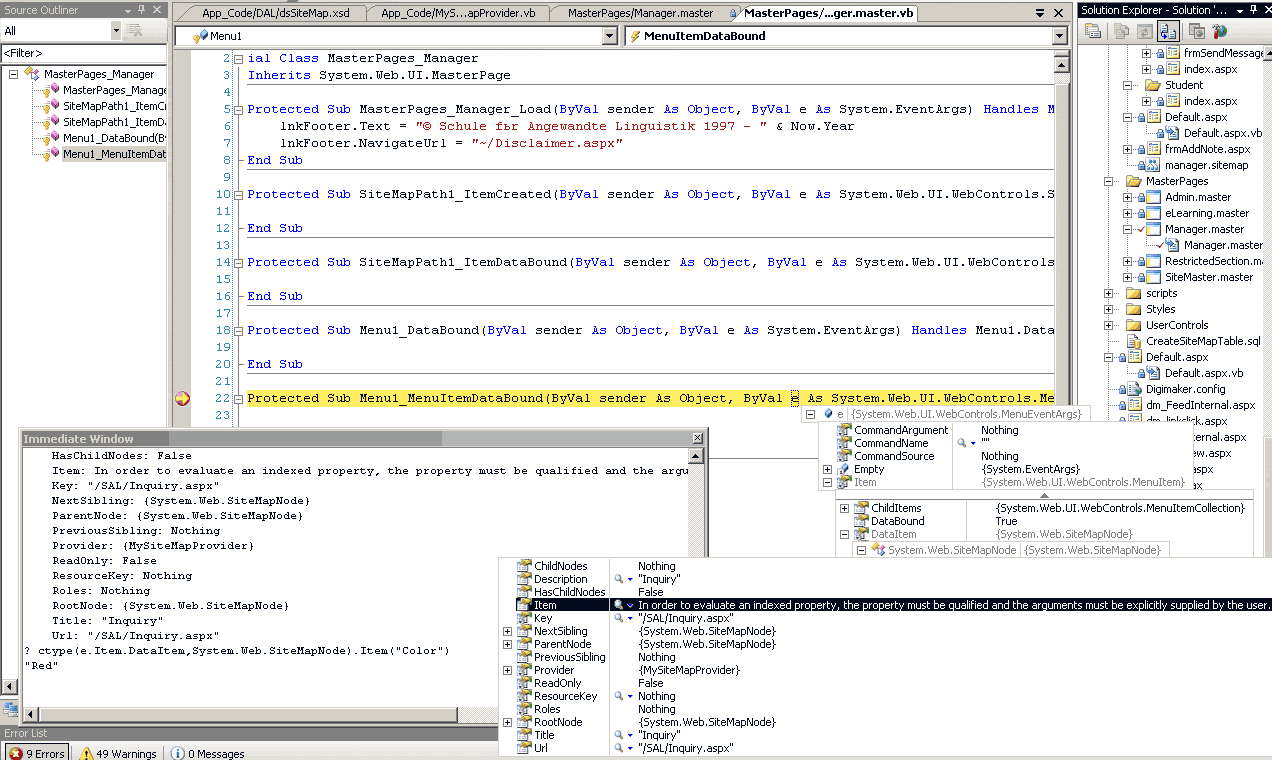Viewport: 1272px width, 760px height.
Task: Pin the Source Outliner panel
Action: (142, 10)
